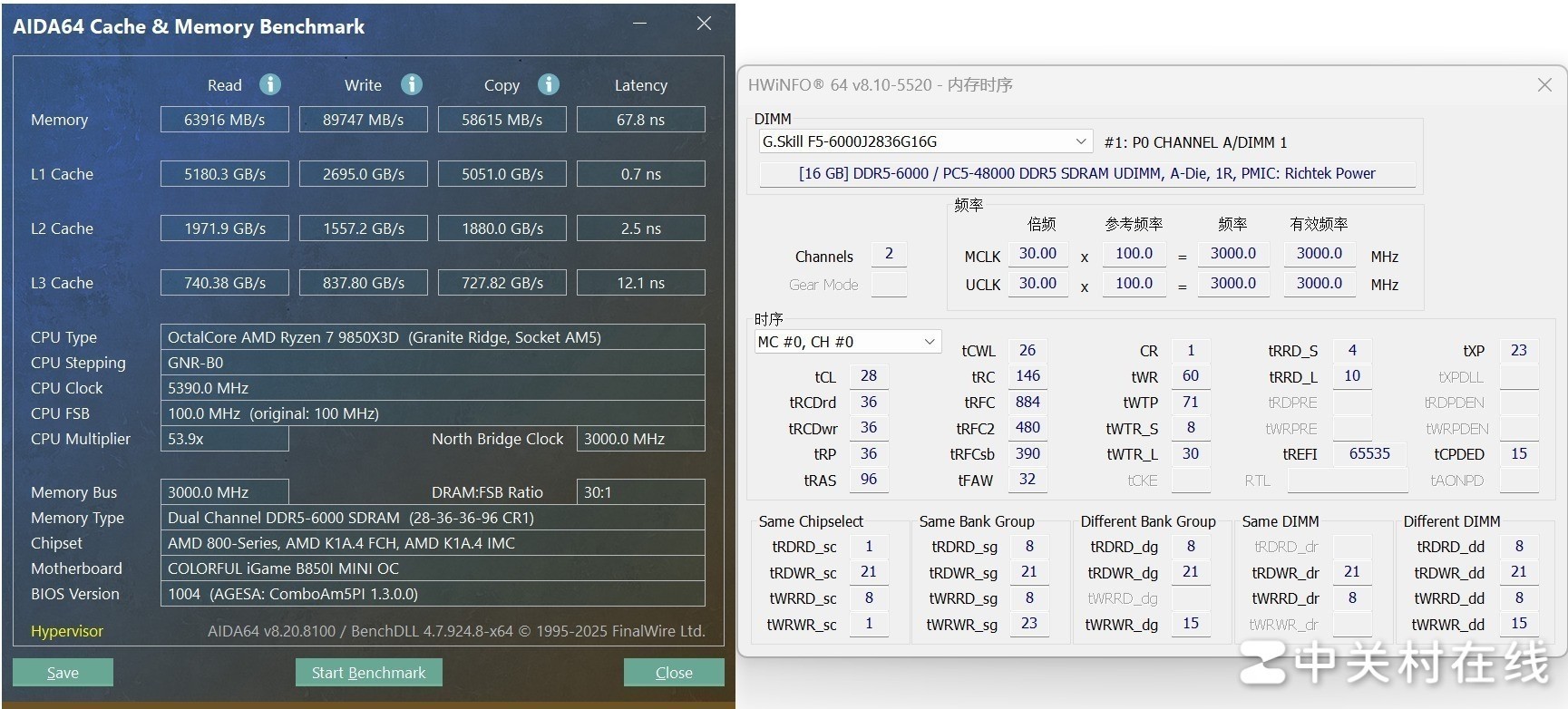The height and width of the screenshot is (709, 1568).
Task: Click the CPU Type field showing Ryzen 7 9850X3D
Action: 433,337
